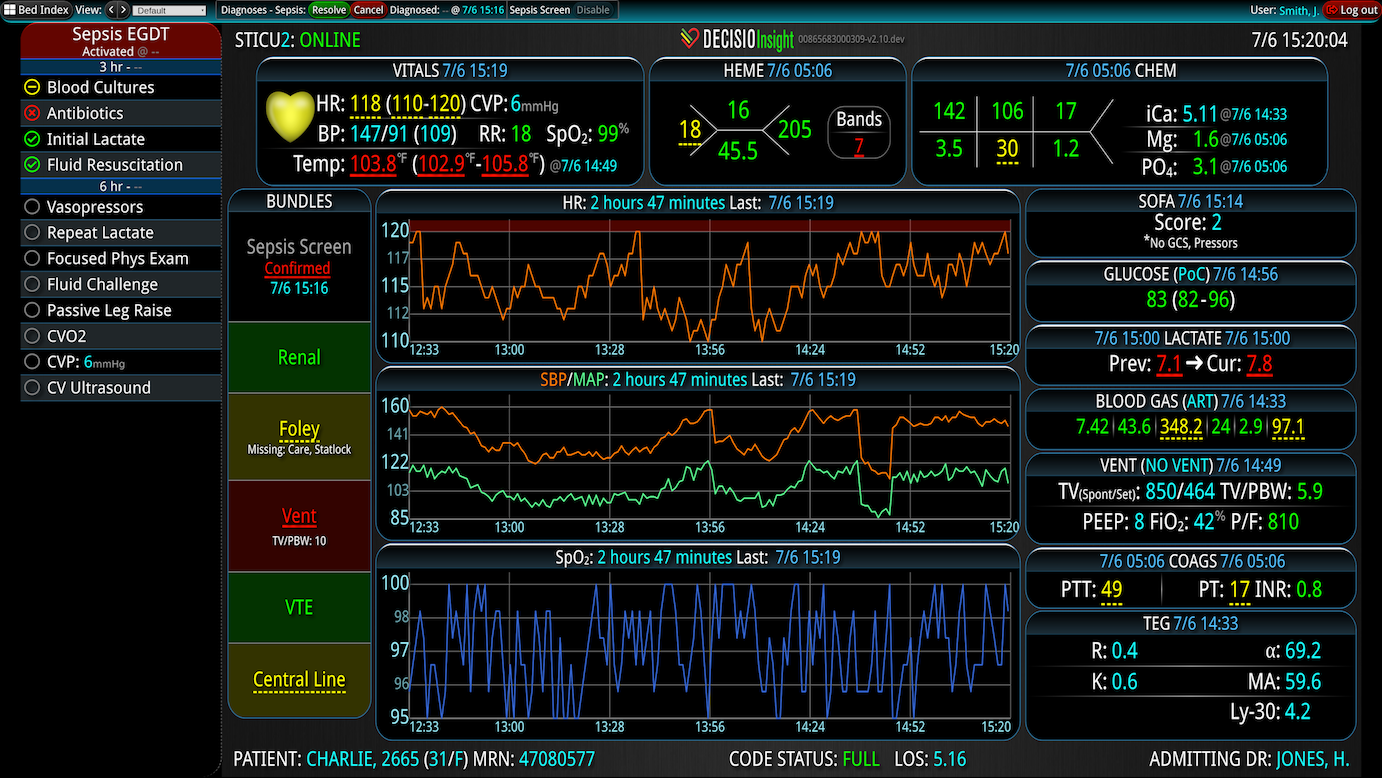Click the iCa value 5.11
The image size is (1382, 778).
(1200, 113)
